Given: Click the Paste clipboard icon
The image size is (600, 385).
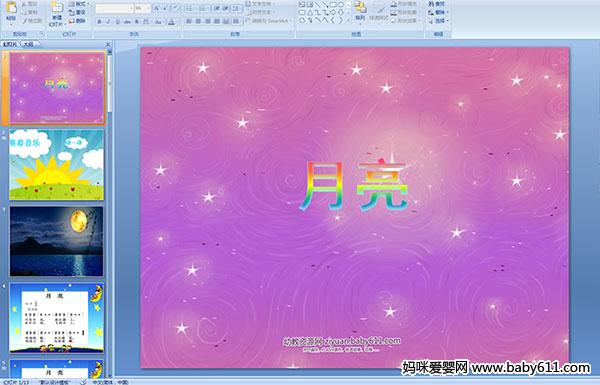Looking at the screenshot, I should (x=11, y=8).
